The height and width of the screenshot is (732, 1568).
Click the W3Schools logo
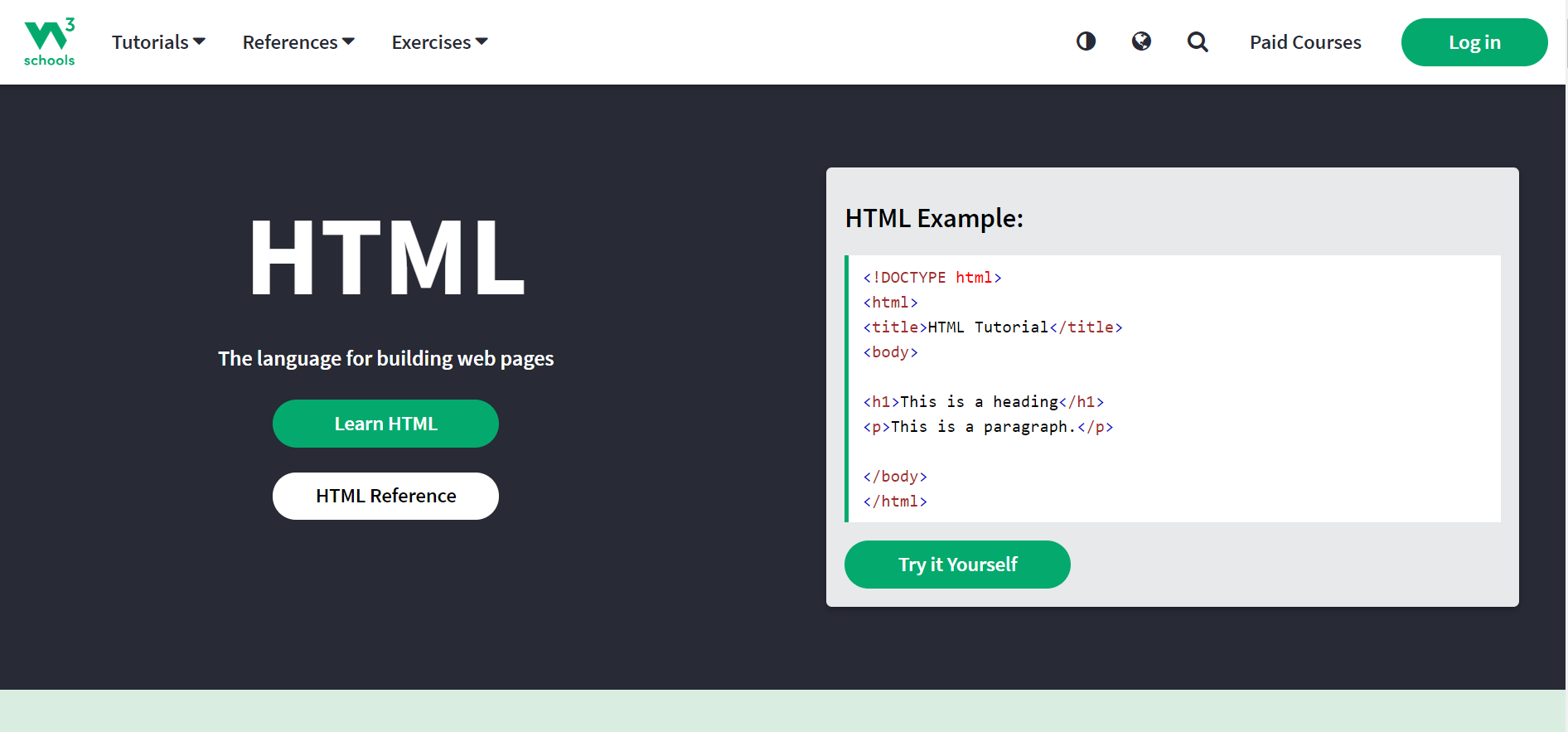tap(50, 42)
